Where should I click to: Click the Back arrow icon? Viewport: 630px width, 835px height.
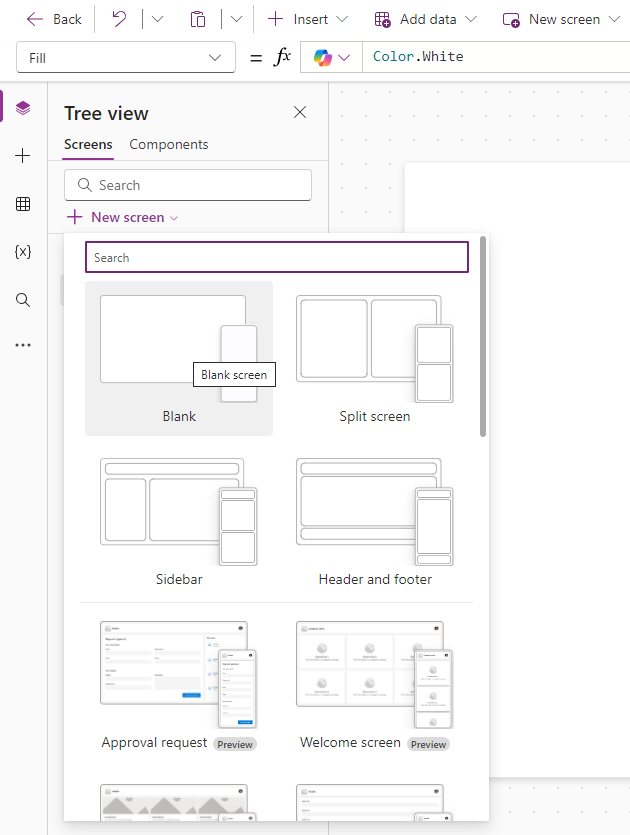(35, 20)
